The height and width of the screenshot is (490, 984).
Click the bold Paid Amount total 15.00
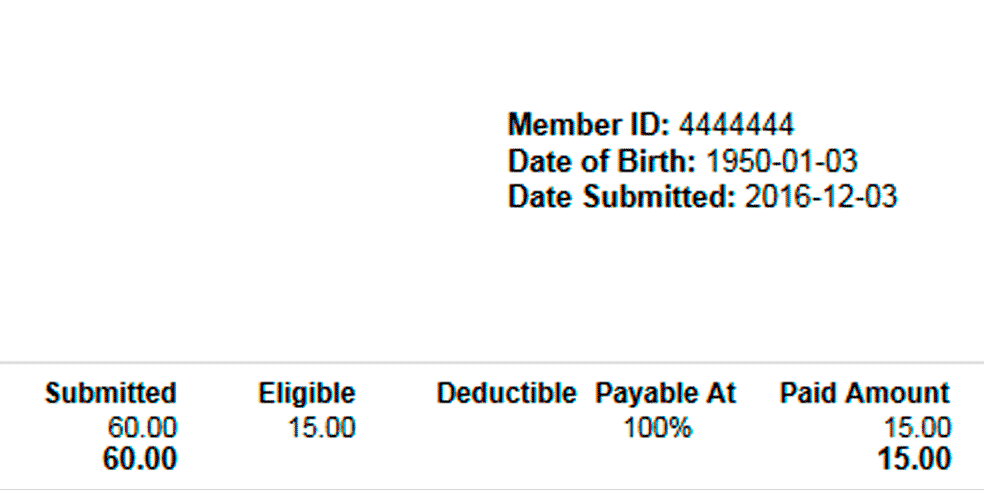914,459
